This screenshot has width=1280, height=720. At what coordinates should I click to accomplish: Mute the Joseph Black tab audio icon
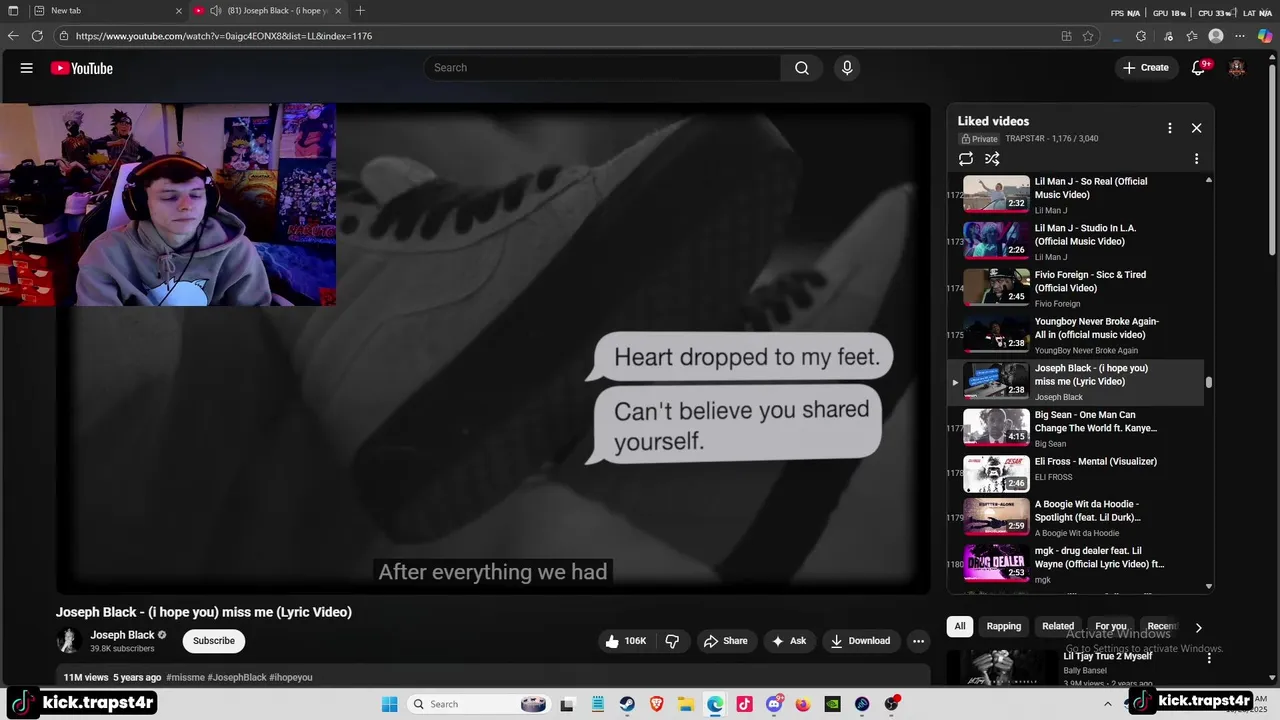click(215, 11)
